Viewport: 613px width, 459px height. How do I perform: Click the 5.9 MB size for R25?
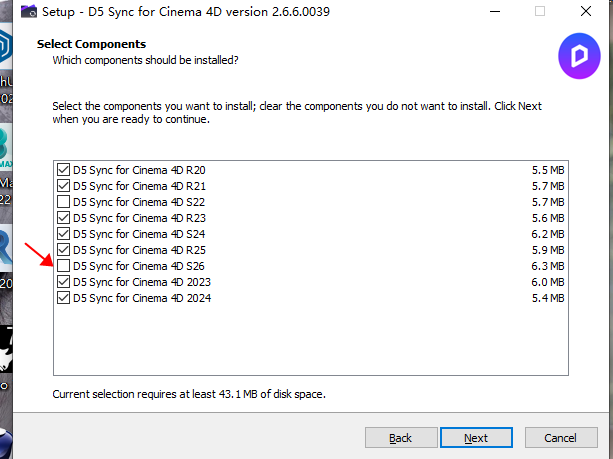click(x=548, y=250)
